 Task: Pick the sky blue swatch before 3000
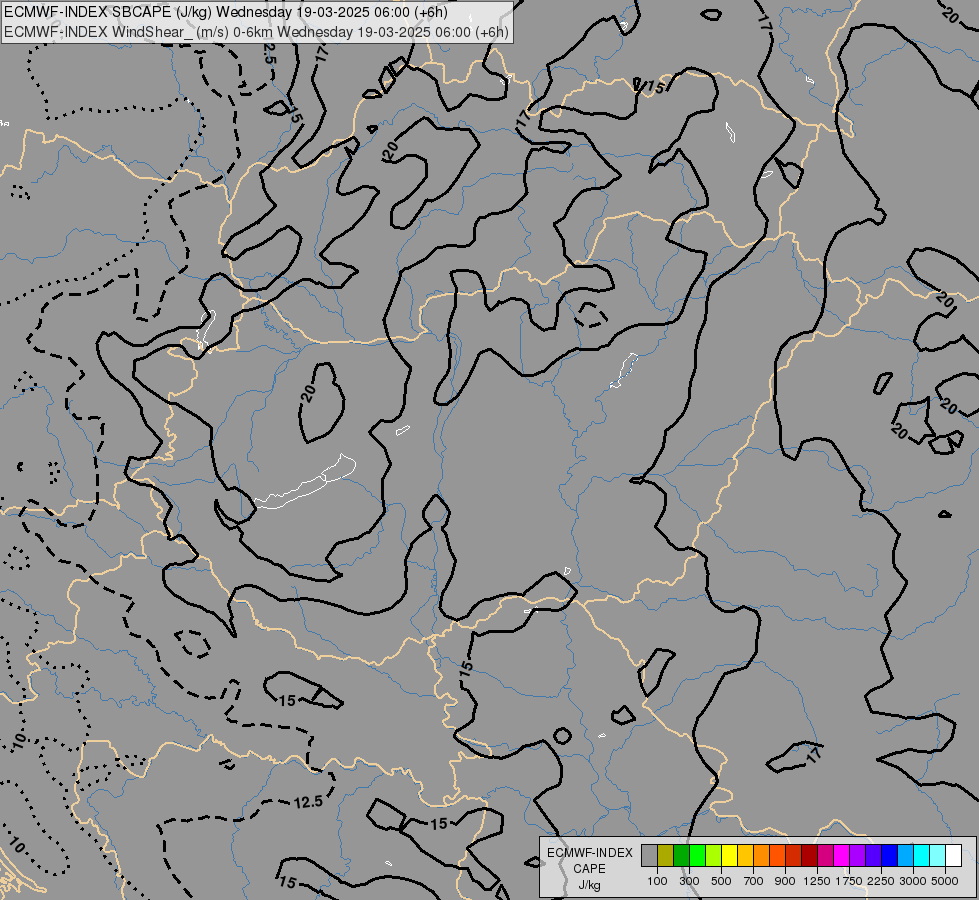click(906, 856)
